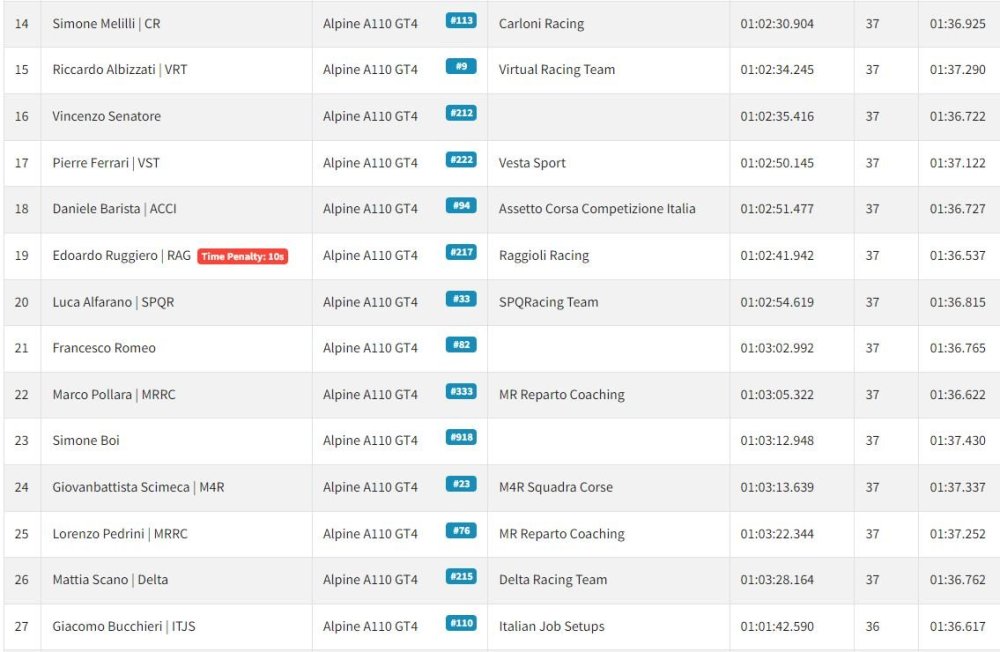Select driver name Francesco Romeo

coord(104,348)
